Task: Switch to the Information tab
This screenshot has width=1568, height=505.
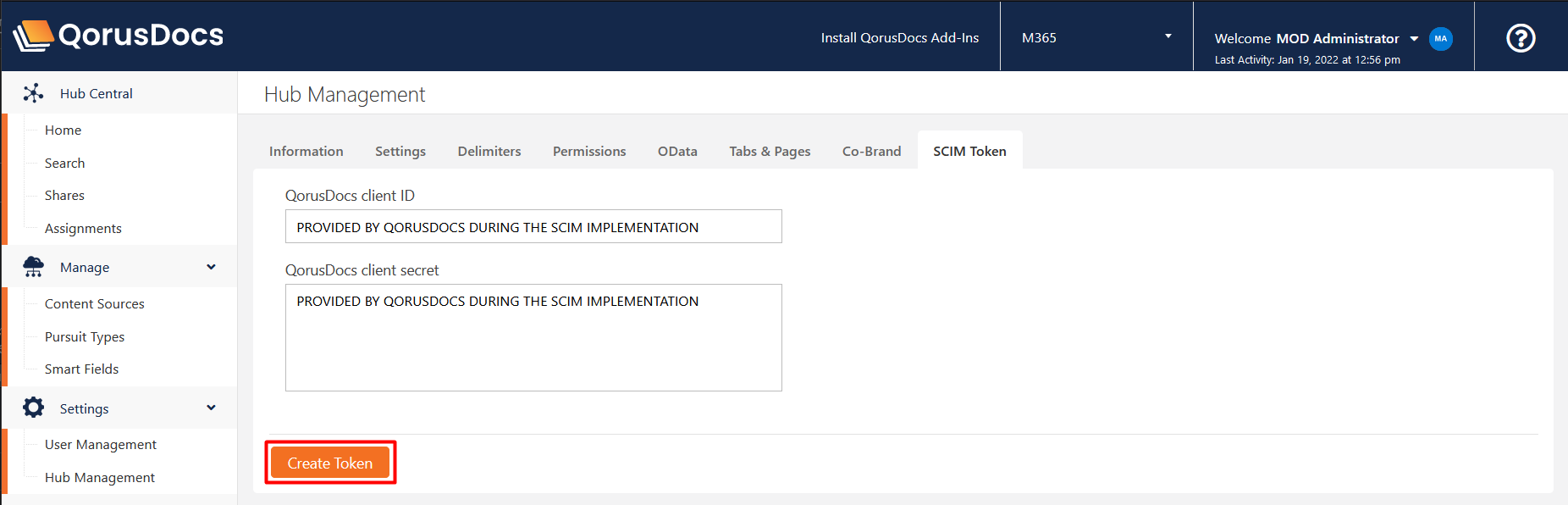Action: 306,151
